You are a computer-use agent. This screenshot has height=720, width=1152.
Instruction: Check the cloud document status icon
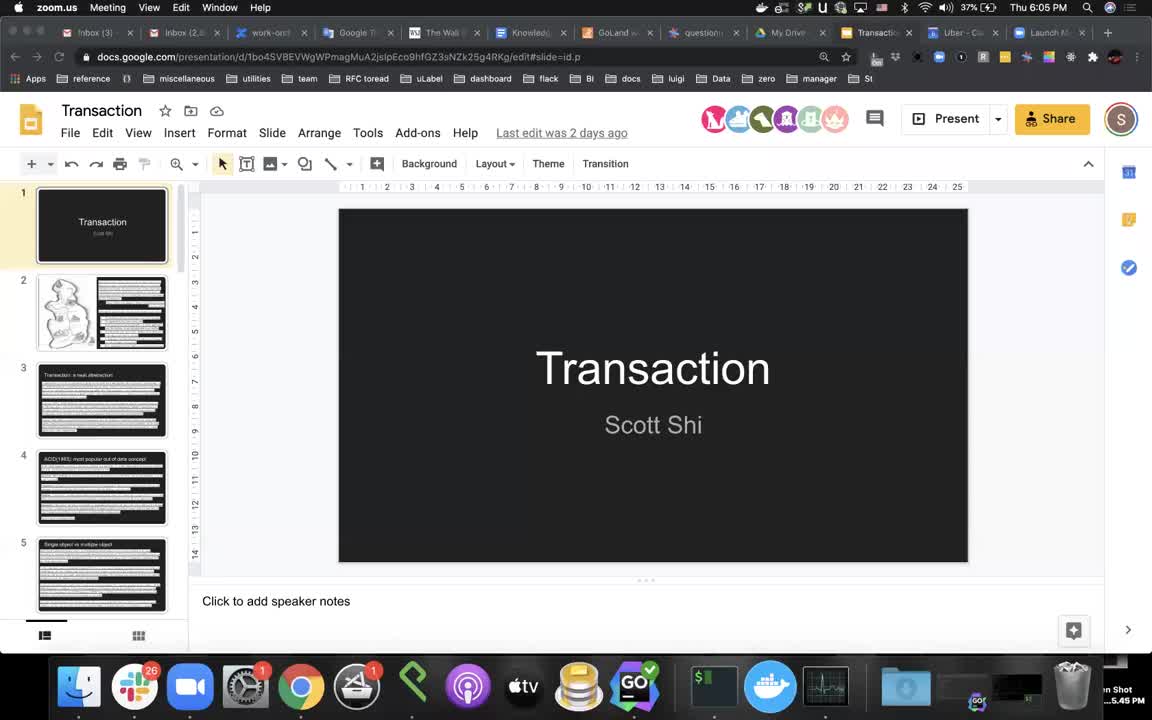click(x=217, y=111)
